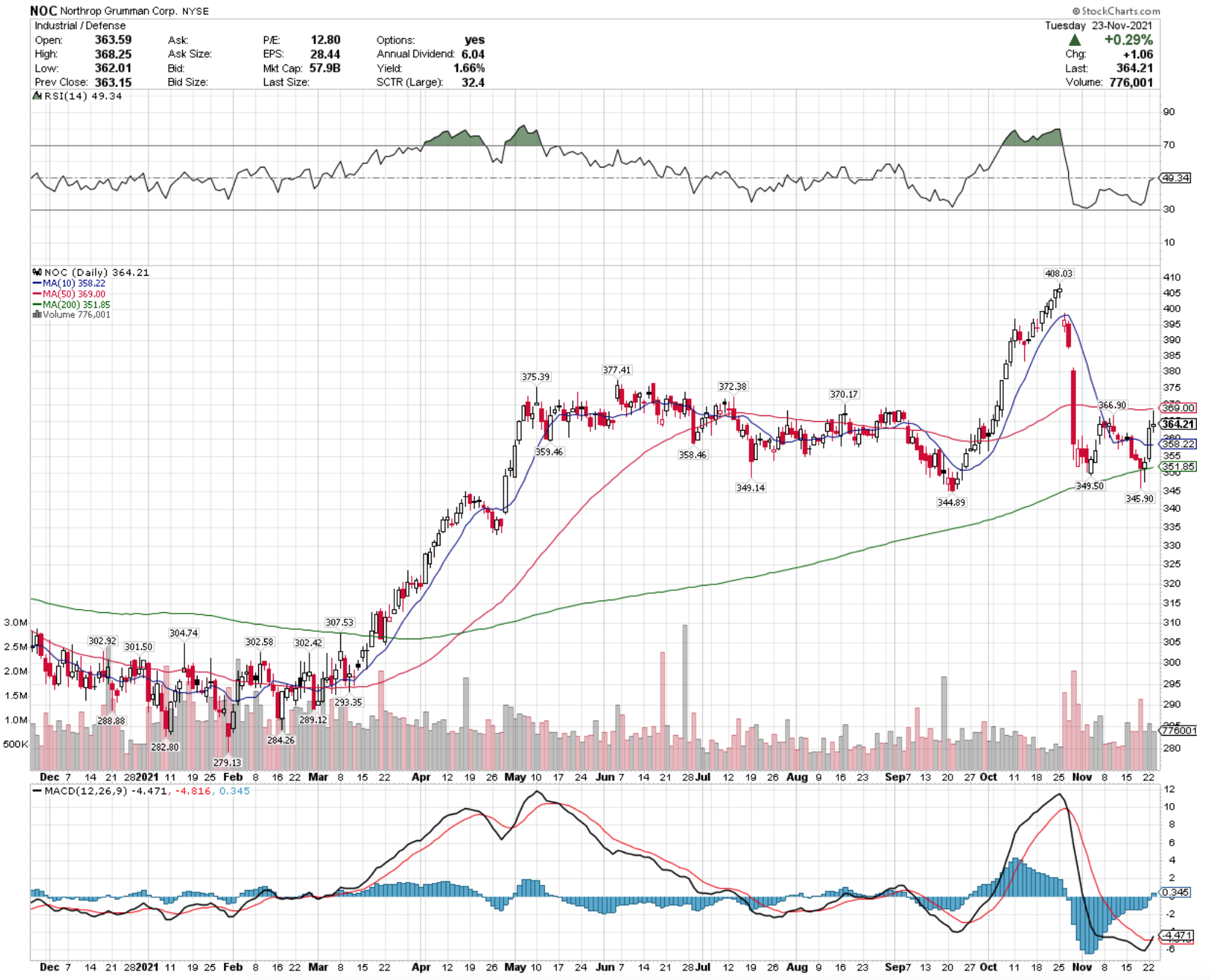1210x980 pixels.
Task: Click the MACD histogram axis tag 0.345
Action: (1176, 892)
